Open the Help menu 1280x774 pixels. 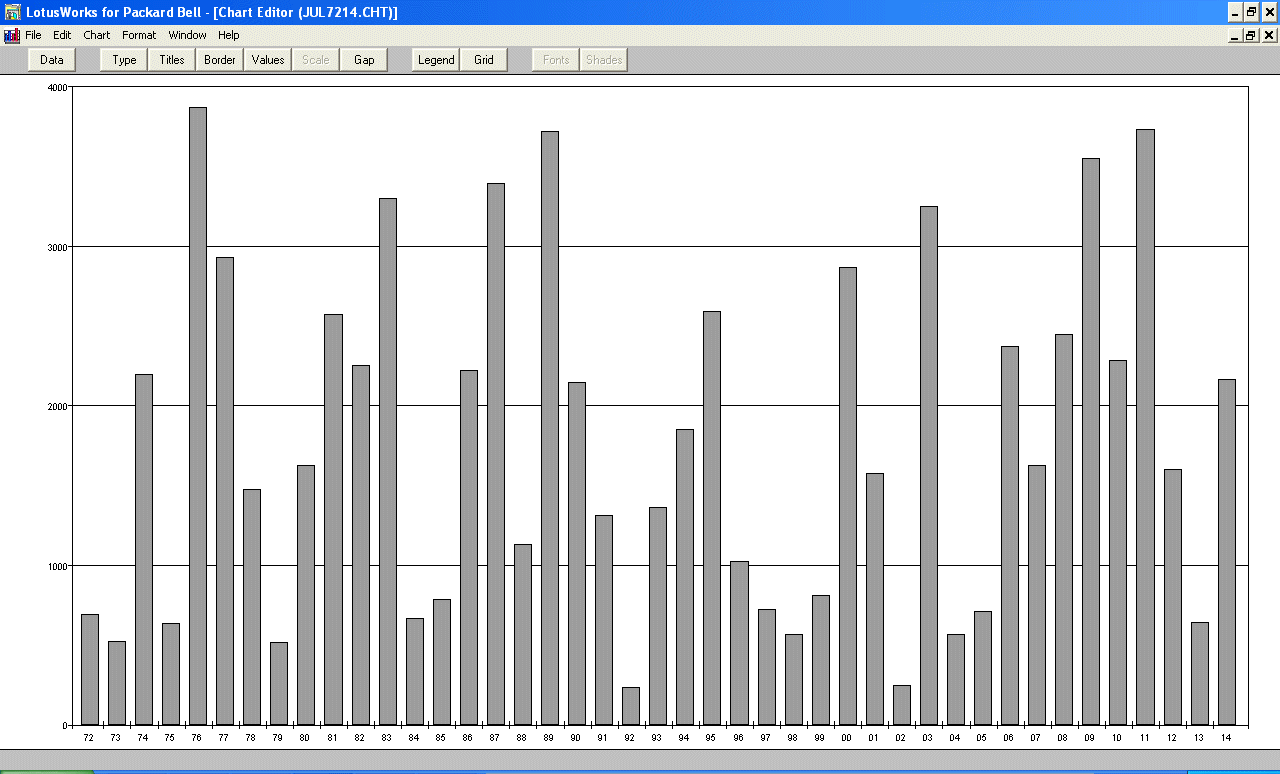(x=229, y=35)
